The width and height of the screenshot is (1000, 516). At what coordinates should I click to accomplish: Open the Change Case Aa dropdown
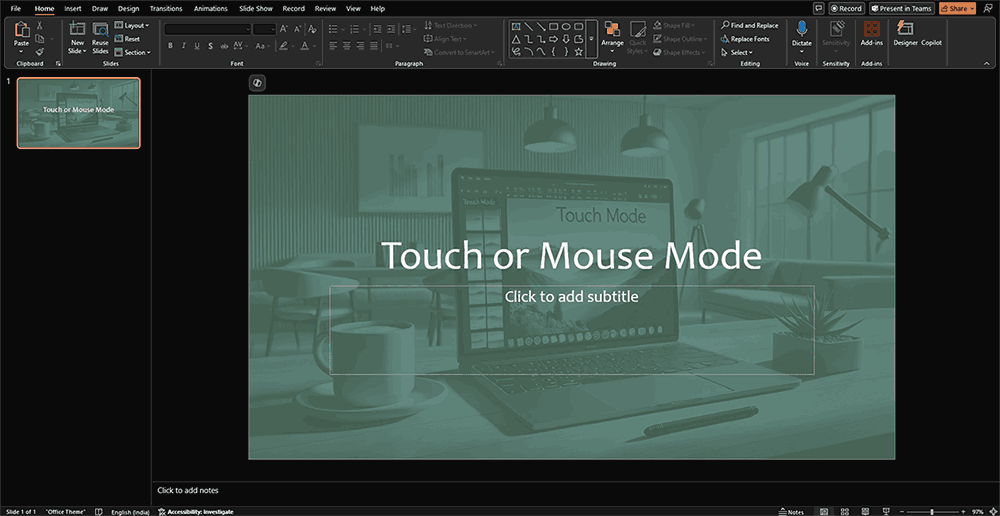(262, 46)
